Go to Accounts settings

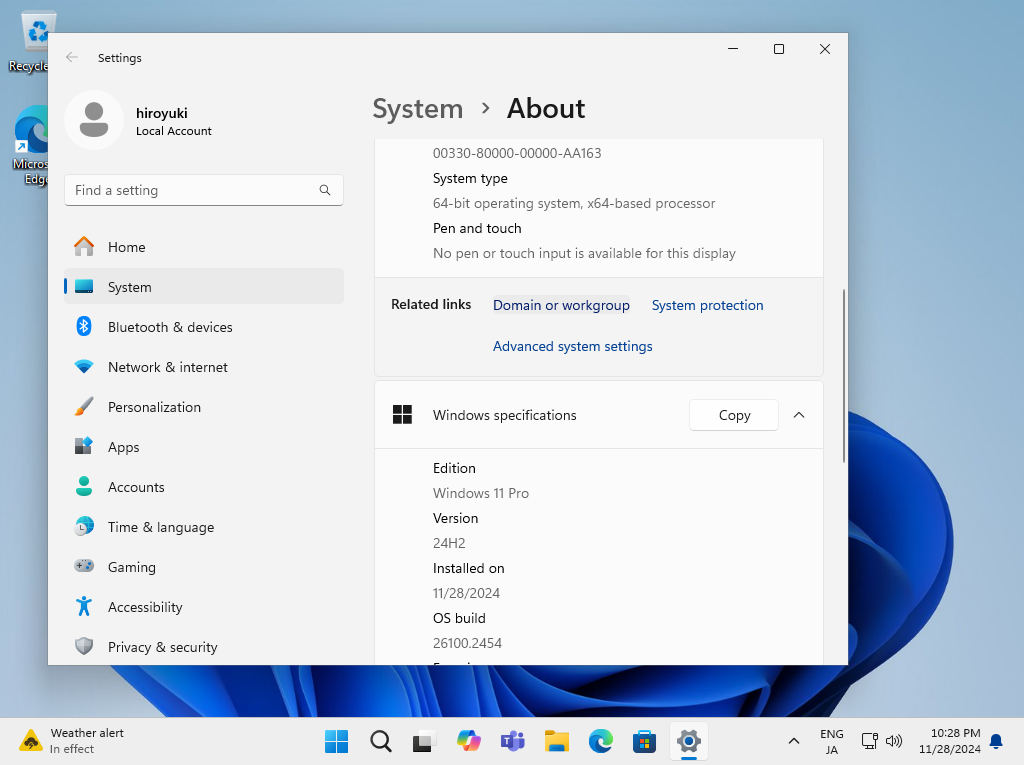coord(204,487)
